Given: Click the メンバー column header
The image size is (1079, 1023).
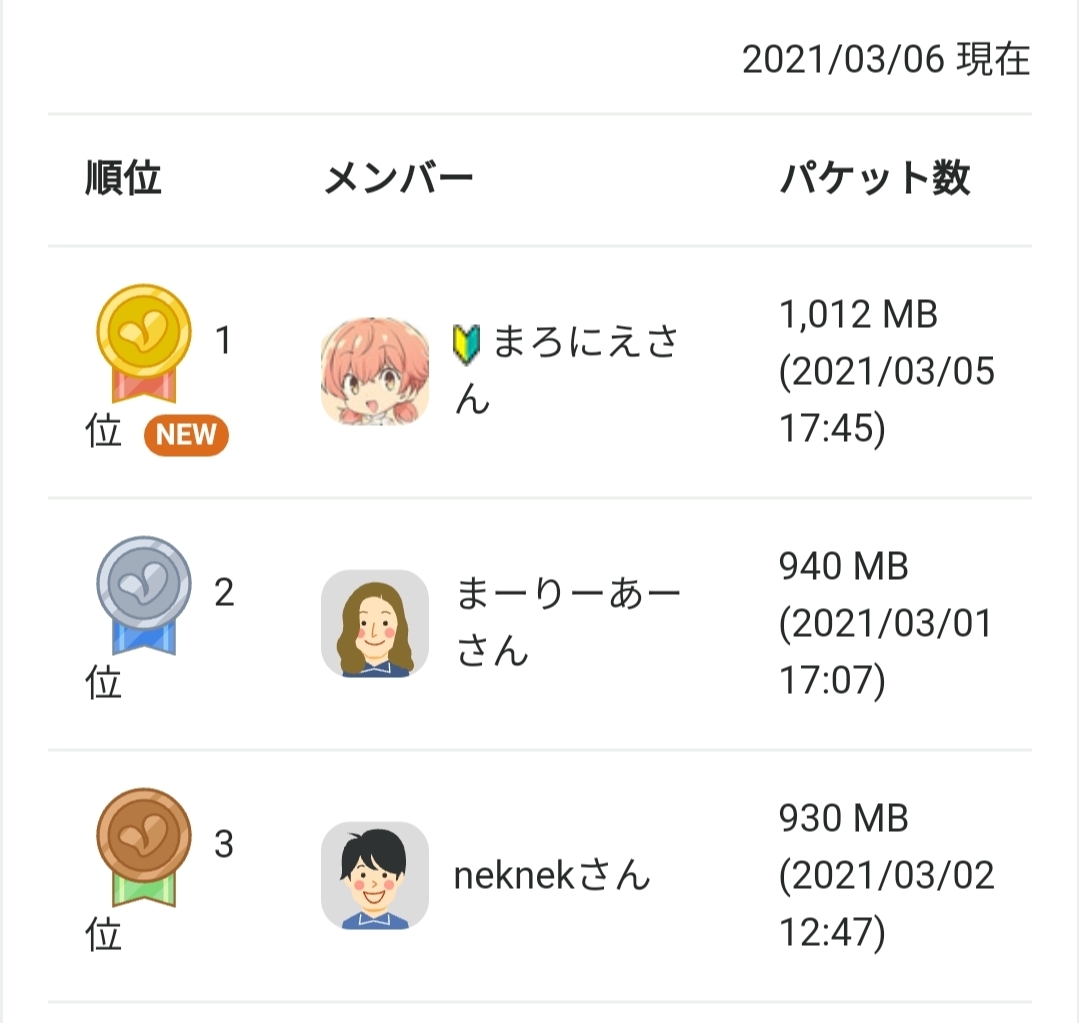Looking at the screenshot, I should pyautogui.click(x=399, y=180).
